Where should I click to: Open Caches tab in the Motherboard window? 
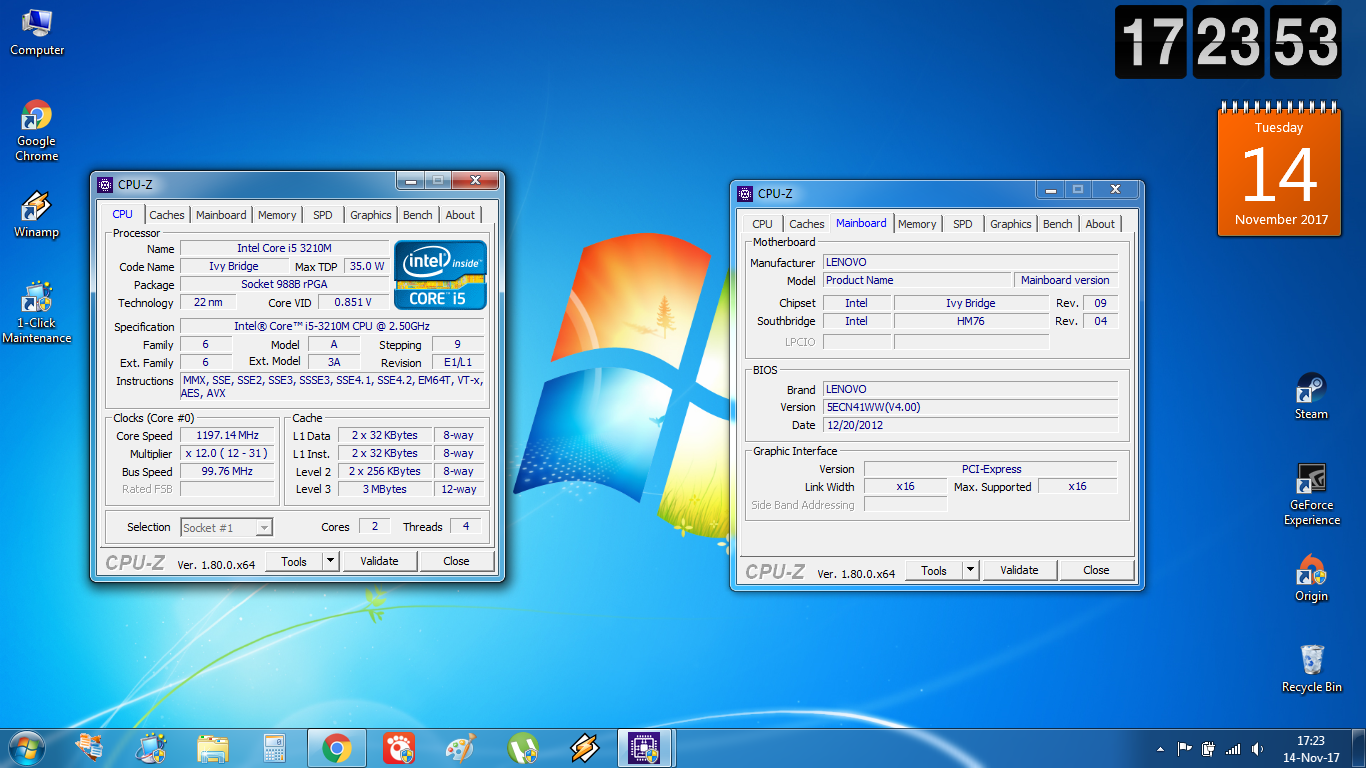tap(807, 224)
